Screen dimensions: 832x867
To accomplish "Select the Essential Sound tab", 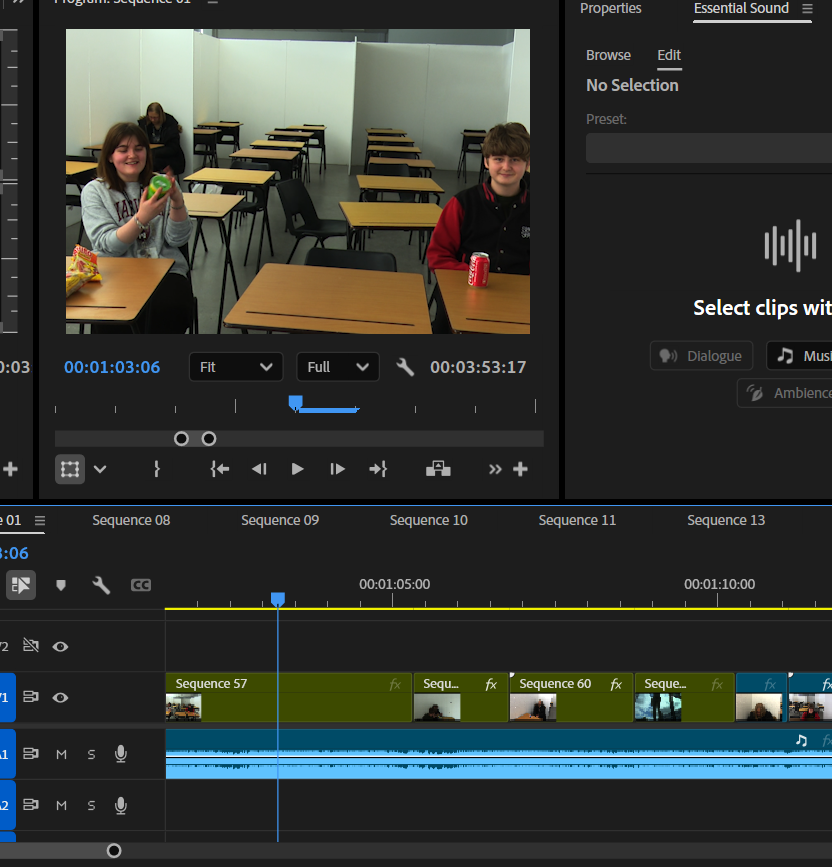I will pyautogui.click(x=741, y=8).
